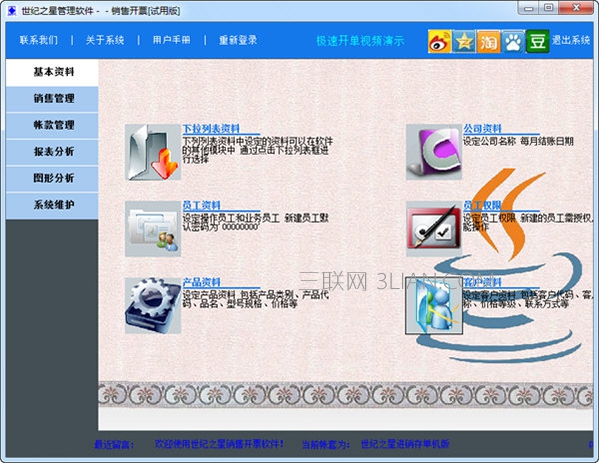Open the company info purple C icon
This screenshot has height=463, width=599.
tap(434, 152)
